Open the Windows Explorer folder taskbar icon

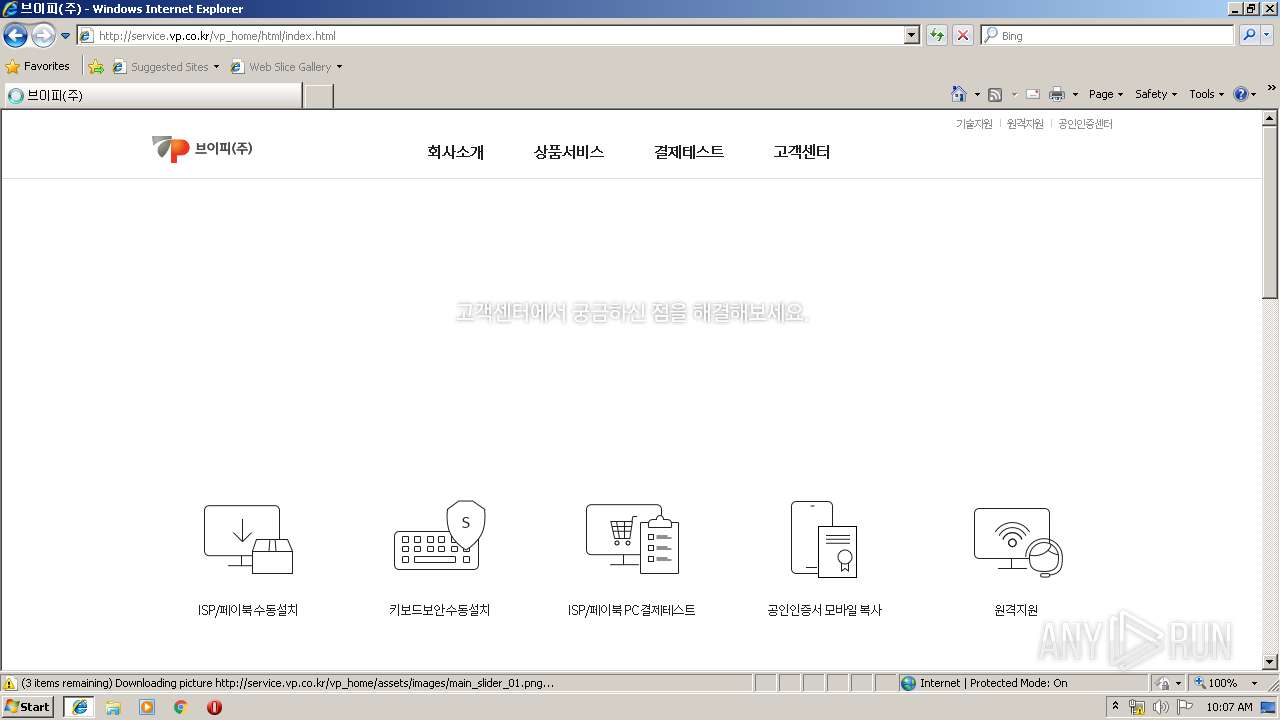pyautogui.click(x=113, y=707)
